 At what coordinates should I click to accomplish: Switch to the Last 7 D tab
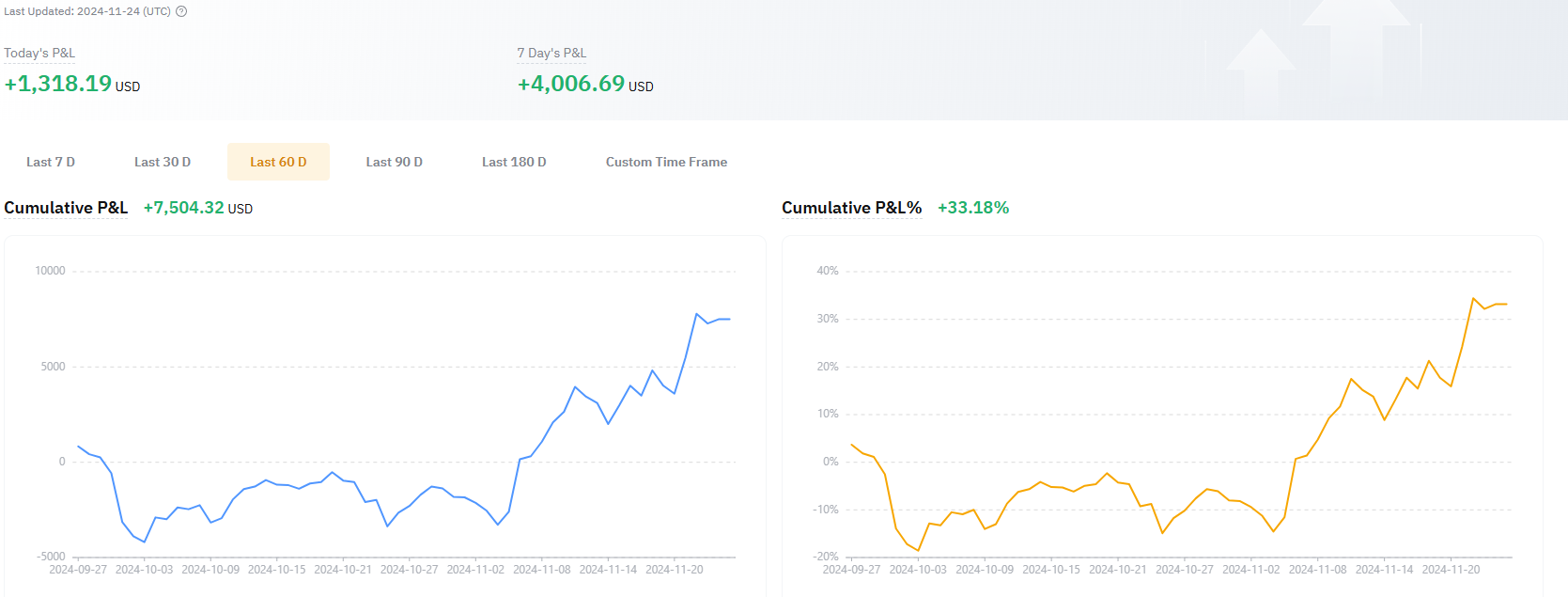pyautogui.click(x=51, y=162)
